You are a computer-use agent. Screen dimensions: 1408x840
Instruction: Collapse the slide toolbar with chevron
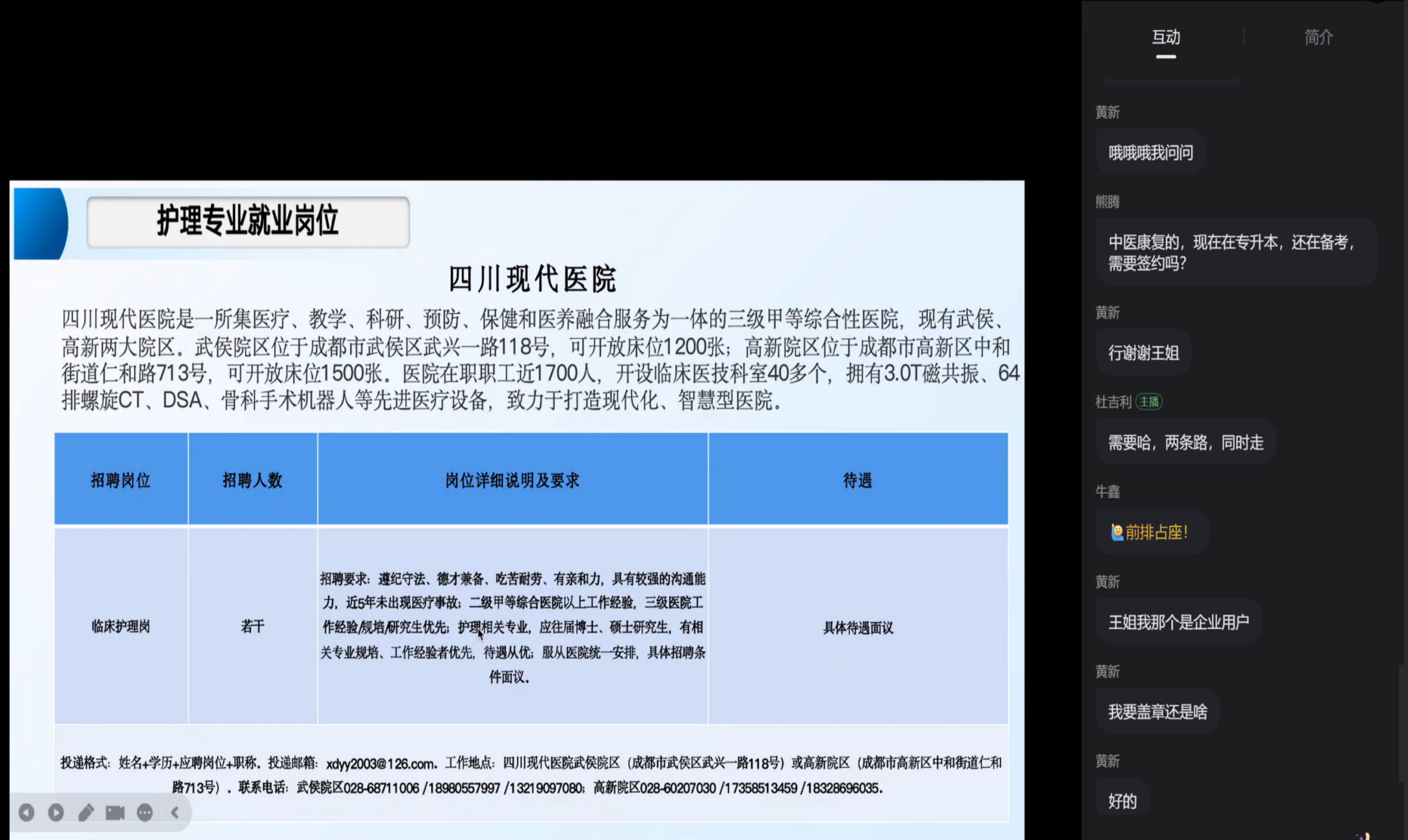(x=175, y=813)
